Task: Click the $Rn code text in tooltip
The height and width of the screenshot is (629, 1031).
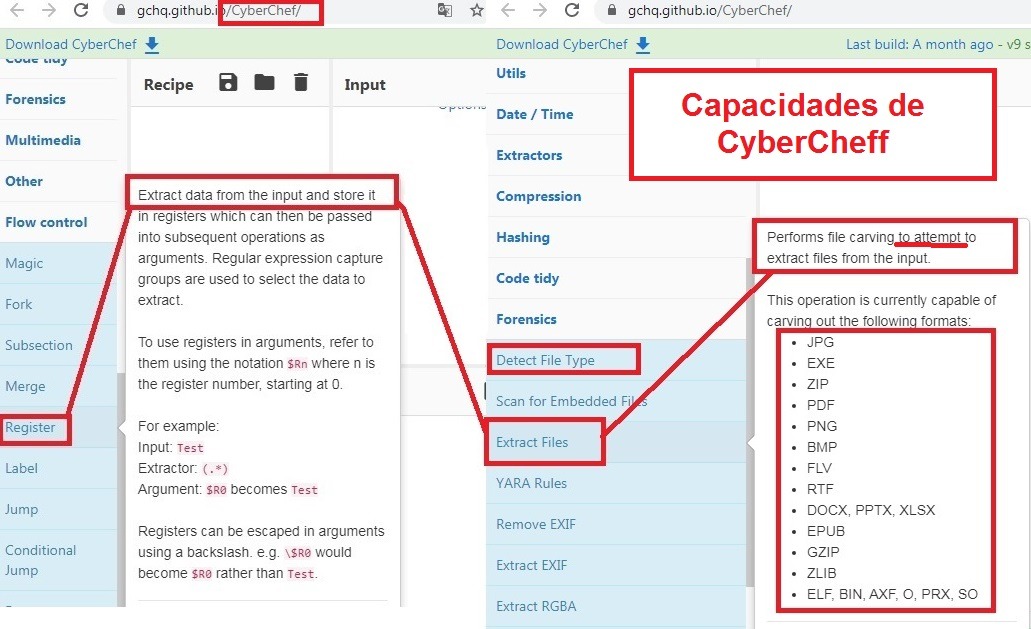Action: tap(297, 363)
